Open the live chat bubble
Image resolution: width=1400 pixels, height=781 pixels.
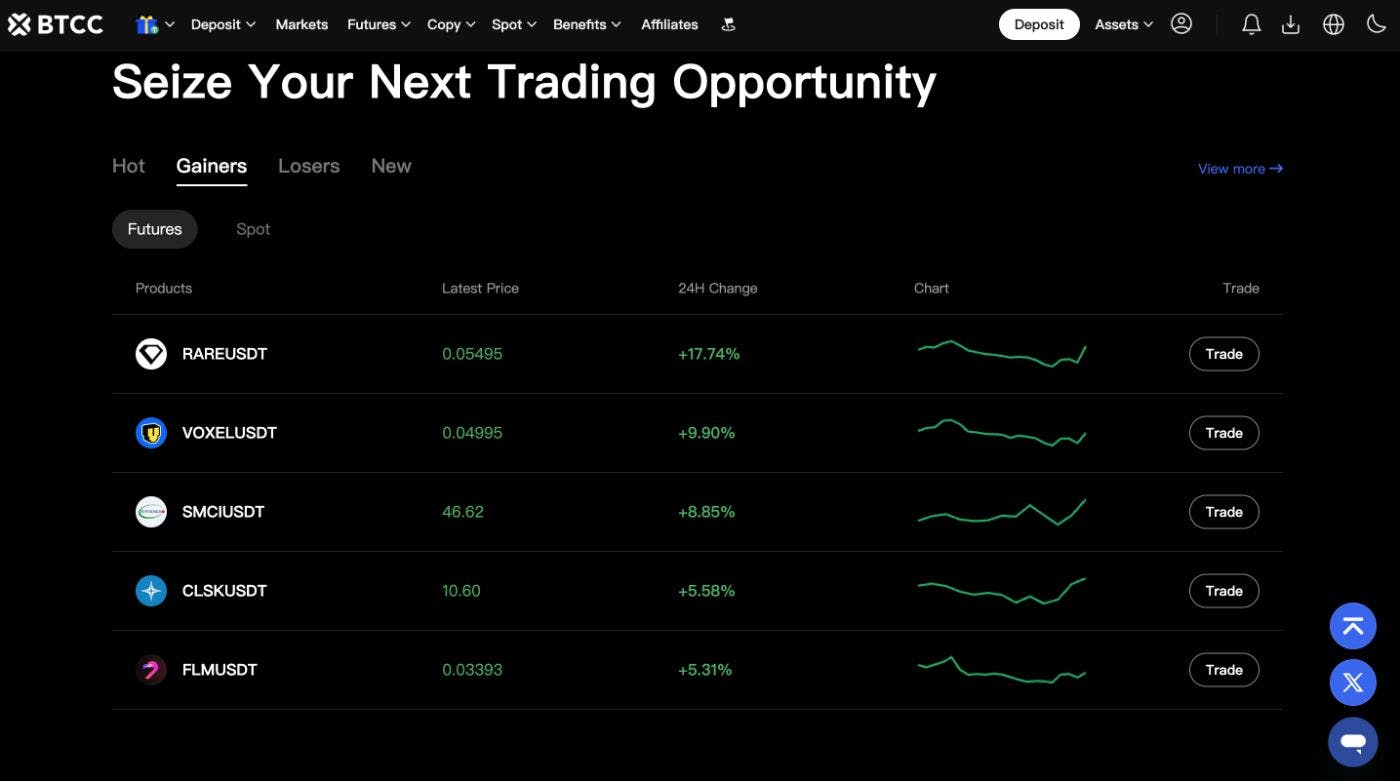[1352, 741]
